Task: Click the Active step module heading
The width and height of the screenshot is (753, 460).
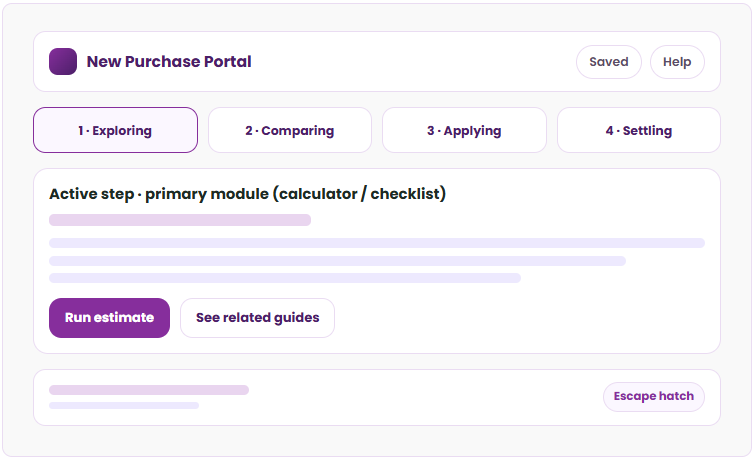Action: click(x=247, y=194)
